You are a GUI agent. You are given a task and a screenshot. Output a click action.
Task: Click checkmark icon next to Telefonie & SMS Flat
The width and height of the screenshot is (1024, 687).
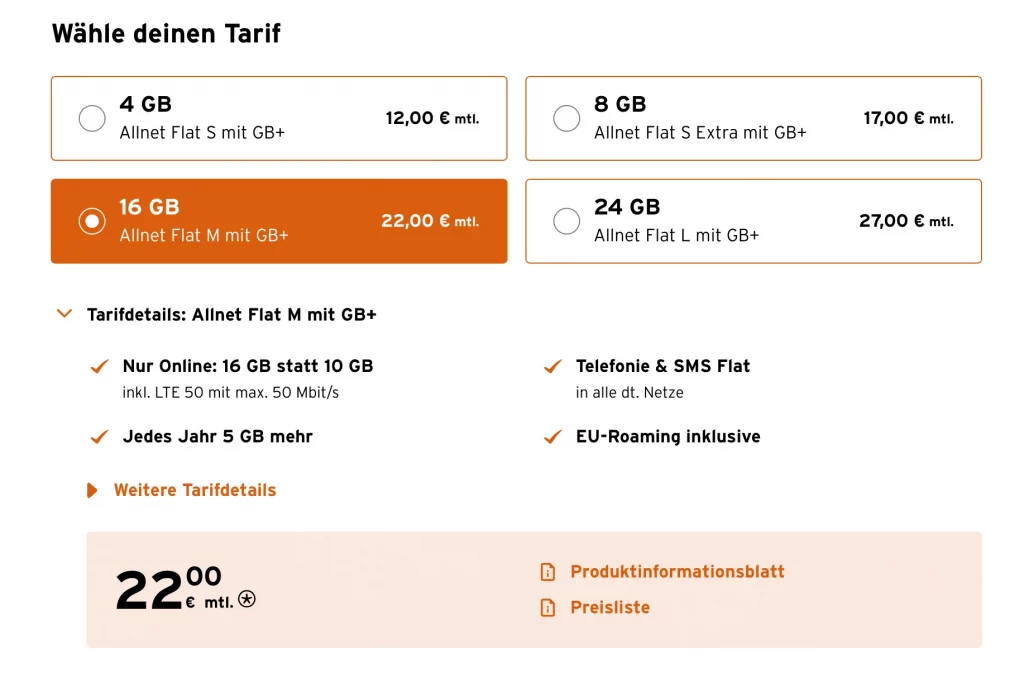point(552,367)
